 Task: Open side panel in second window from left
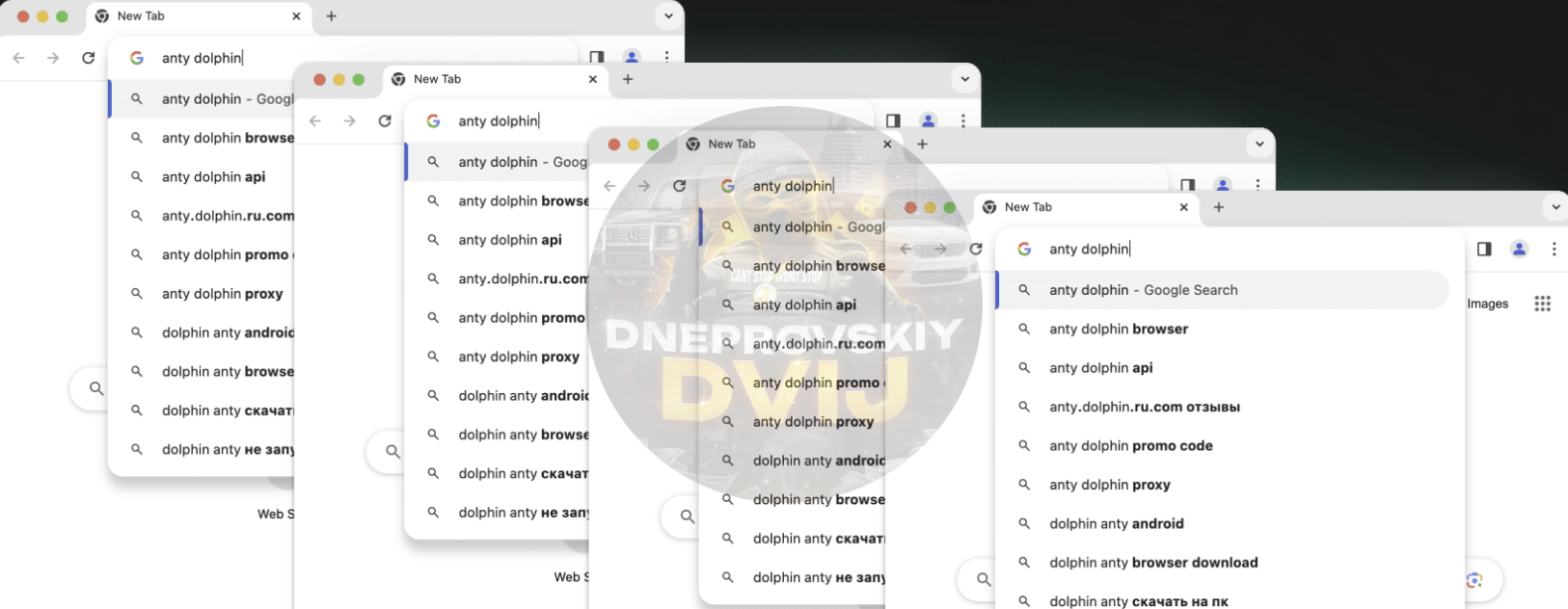tap(893, 120)
